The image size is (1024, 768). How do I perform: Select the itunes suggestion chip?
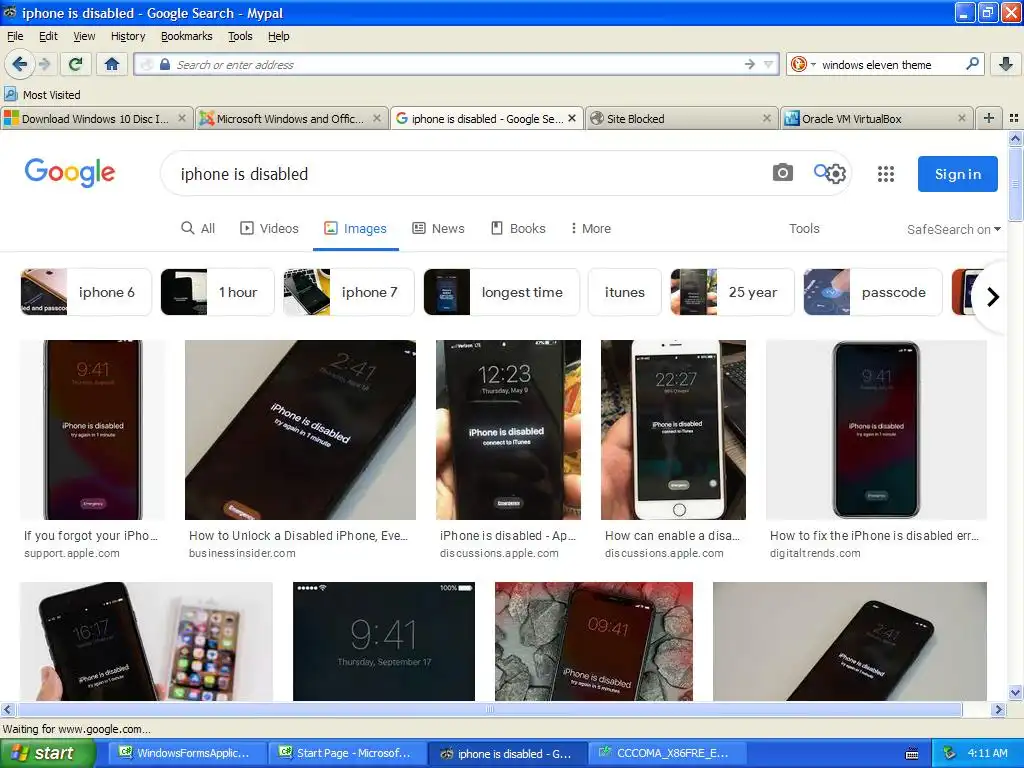coord(624,292)
